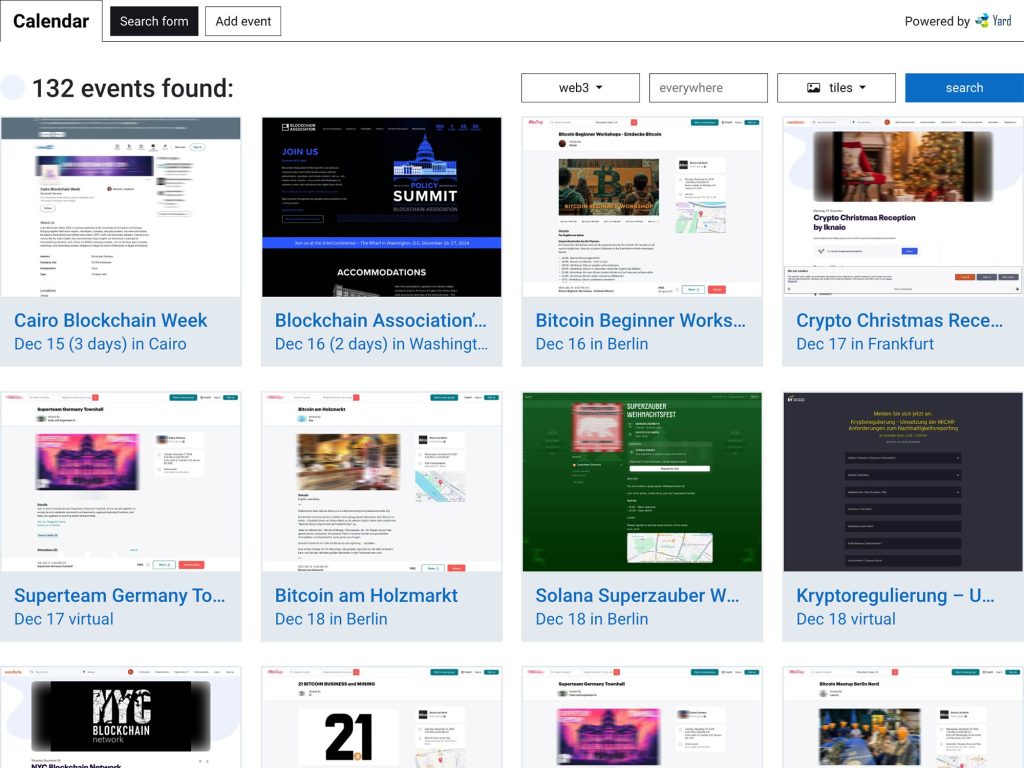Image resolution: width=1024 pixels, height=768 pixels.
Task: Click the Dec 17 virtual date text
Action: point(63,618)
